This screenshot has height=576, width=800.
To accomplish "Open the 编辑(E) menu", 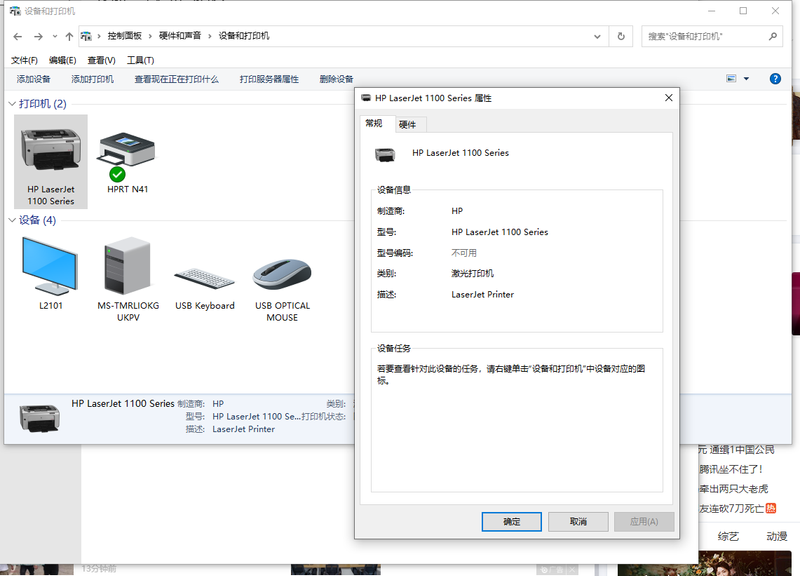I will tap(63, 60).
